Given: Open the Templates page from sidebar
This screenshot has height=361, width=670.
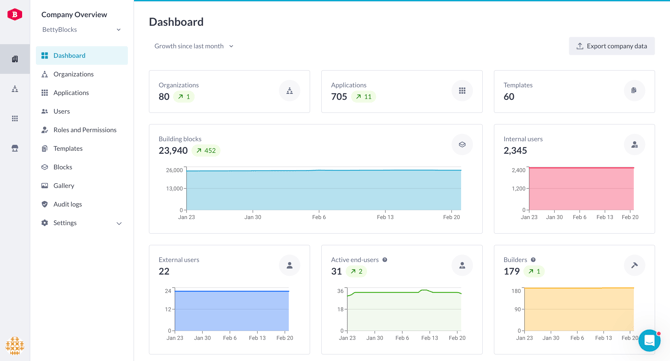Looking at the screenshot, I should point(82,148).
